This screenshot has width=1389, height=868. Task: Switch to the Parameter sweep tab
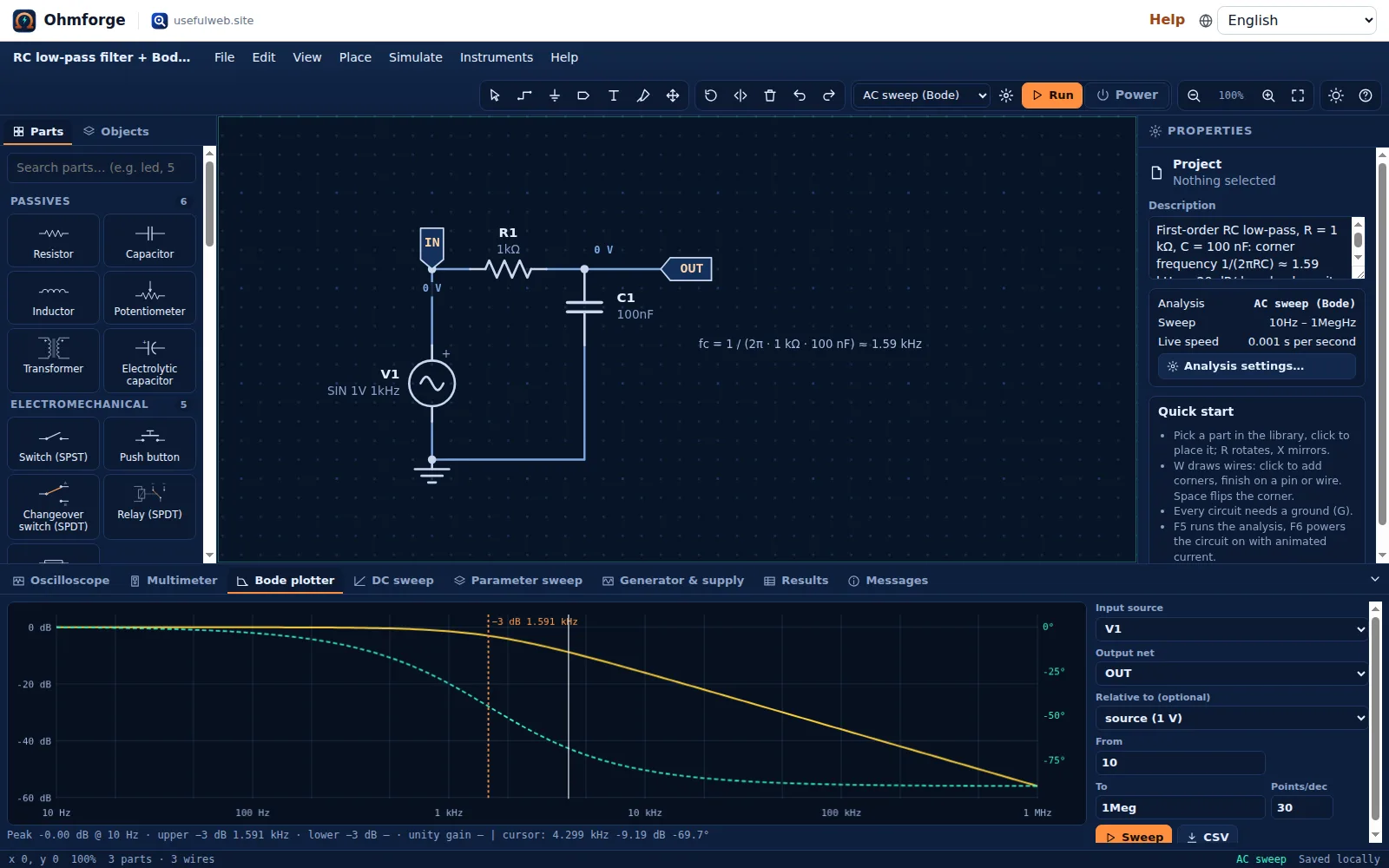518,581
